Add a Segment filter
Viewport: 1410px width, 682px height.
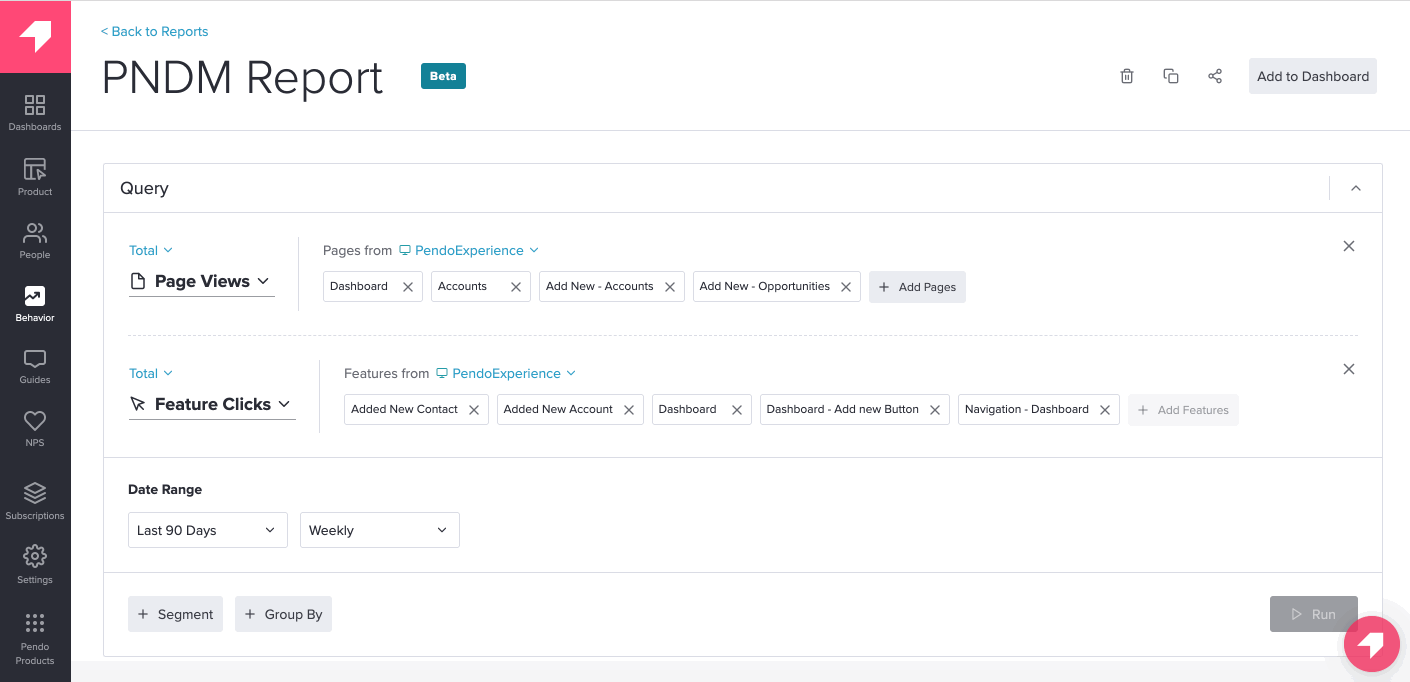click(175, 614)
